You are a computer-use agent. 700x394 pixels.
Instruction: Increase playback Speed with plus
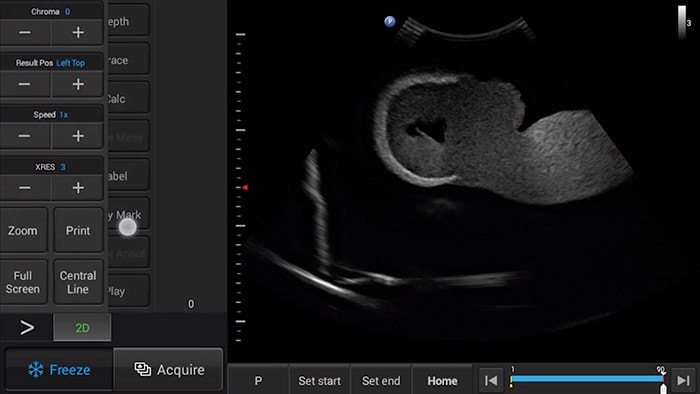coord(78,136)
